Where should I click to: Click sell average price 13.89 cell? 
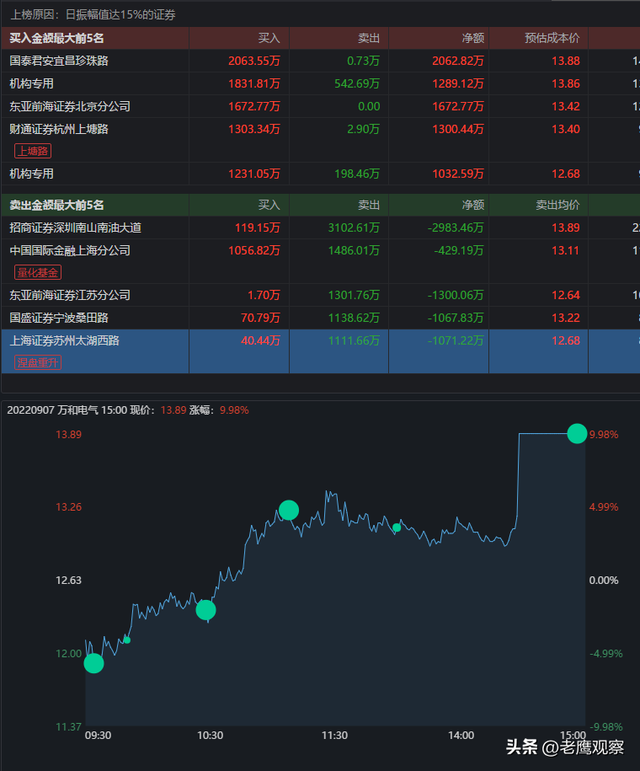[566, 228]
